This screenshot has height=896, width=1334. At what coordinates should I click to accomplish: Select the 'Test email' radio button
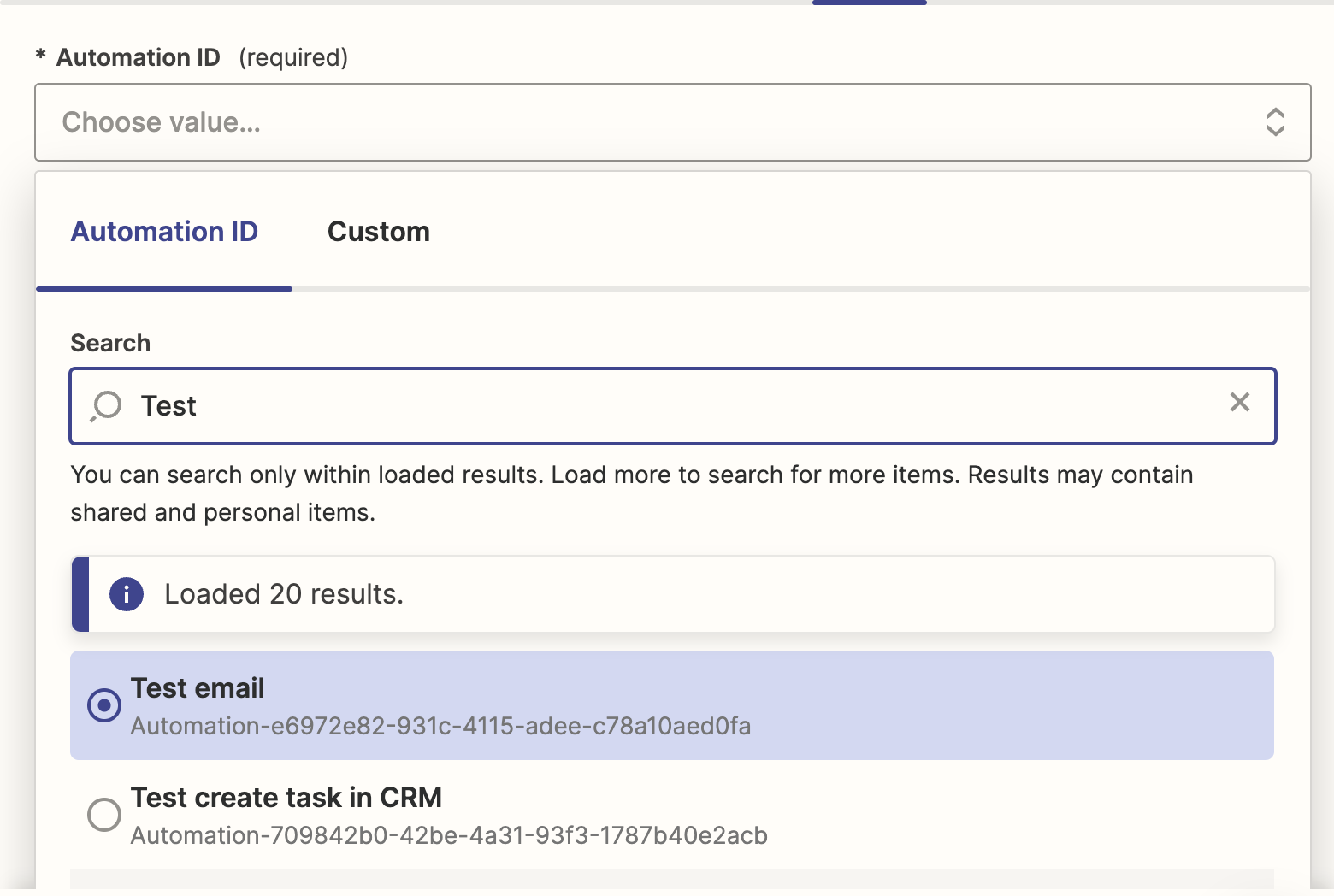pyautogui.click(x=104, y=705)
